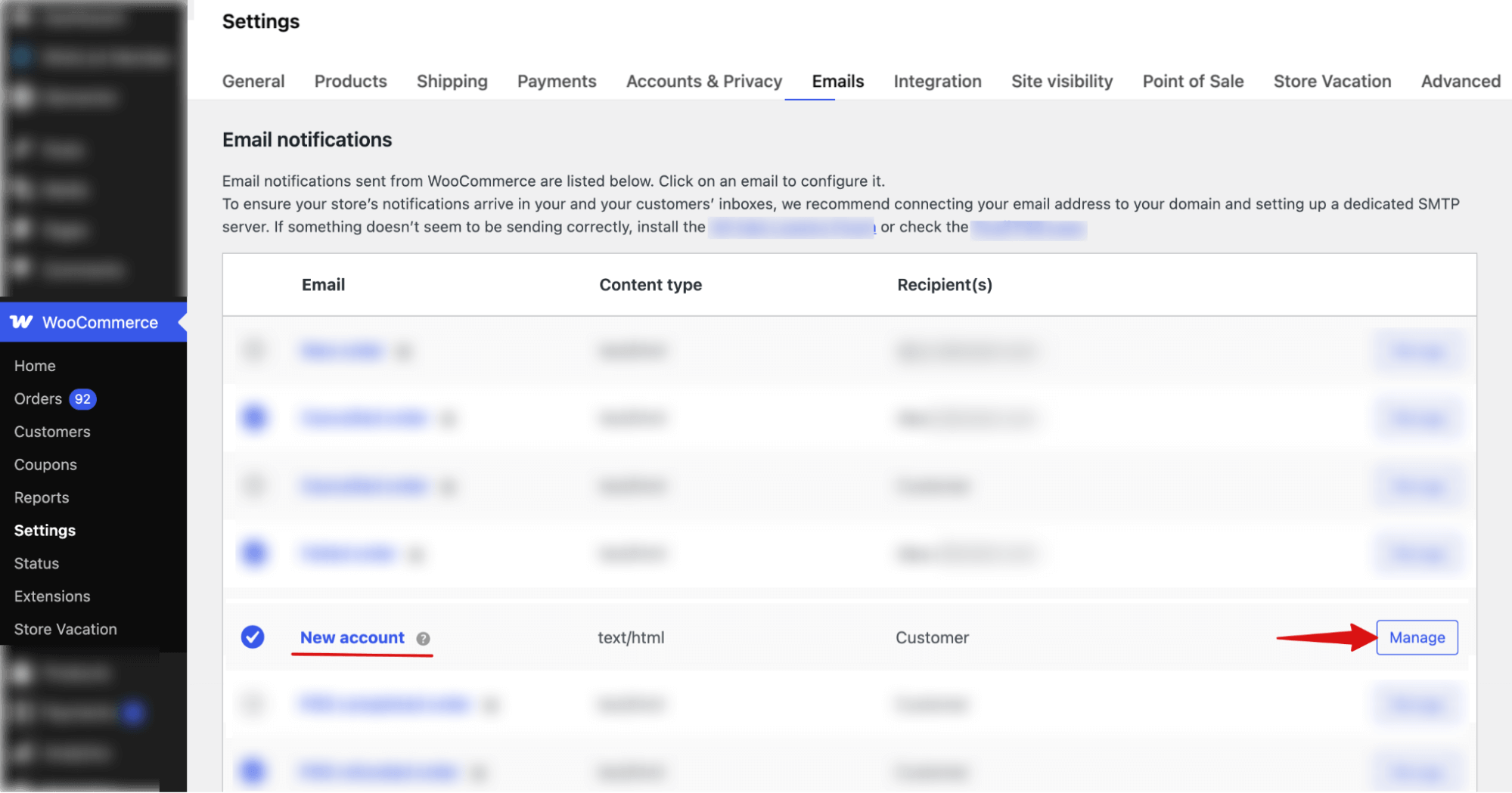Switch to the Advanced settings tab
Viewport: 1512px width, 793px height.
pos(1460,81)
